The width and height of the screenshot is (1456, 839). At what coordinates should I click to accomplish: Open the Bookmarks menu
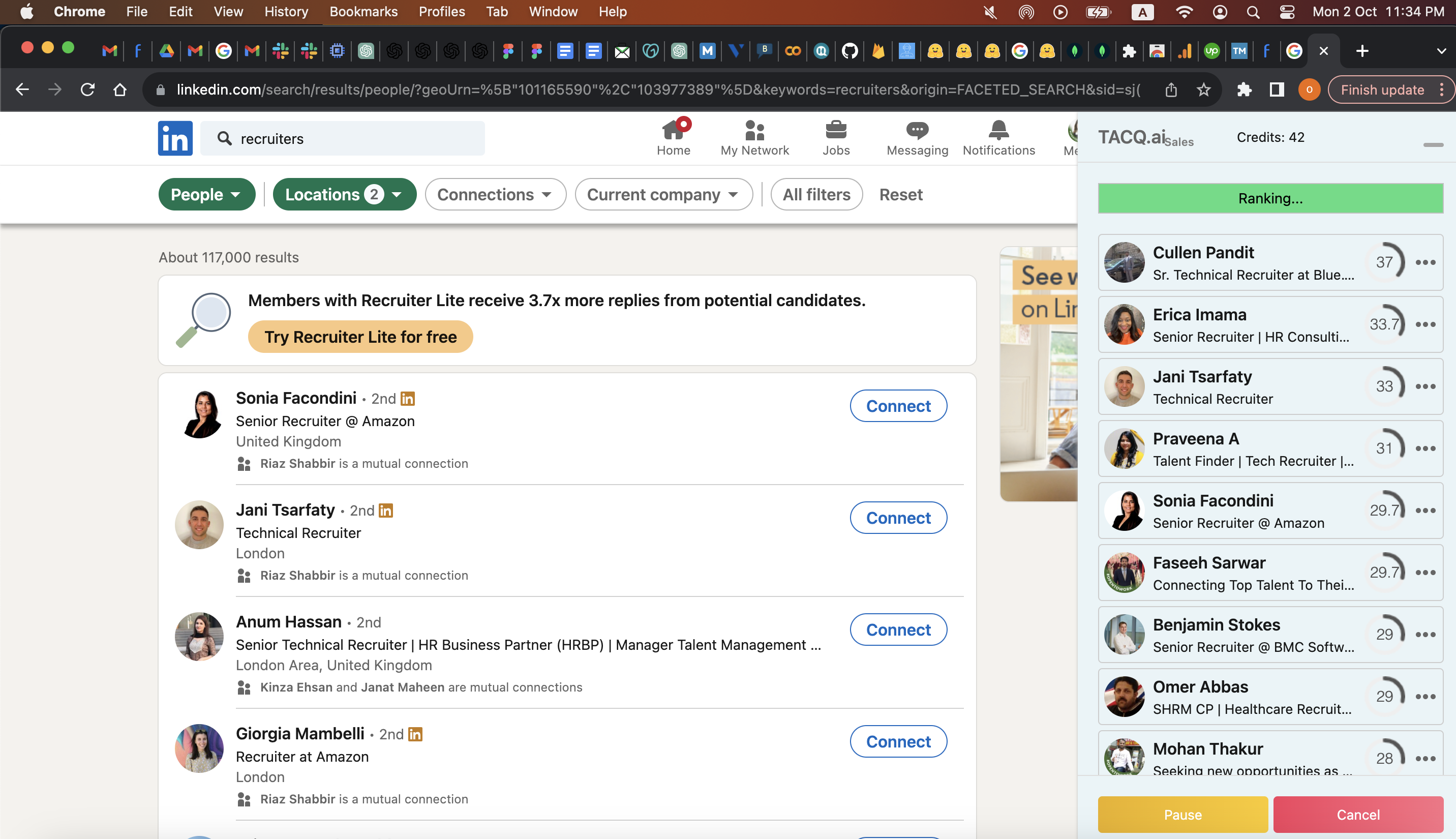coord(363,12)
